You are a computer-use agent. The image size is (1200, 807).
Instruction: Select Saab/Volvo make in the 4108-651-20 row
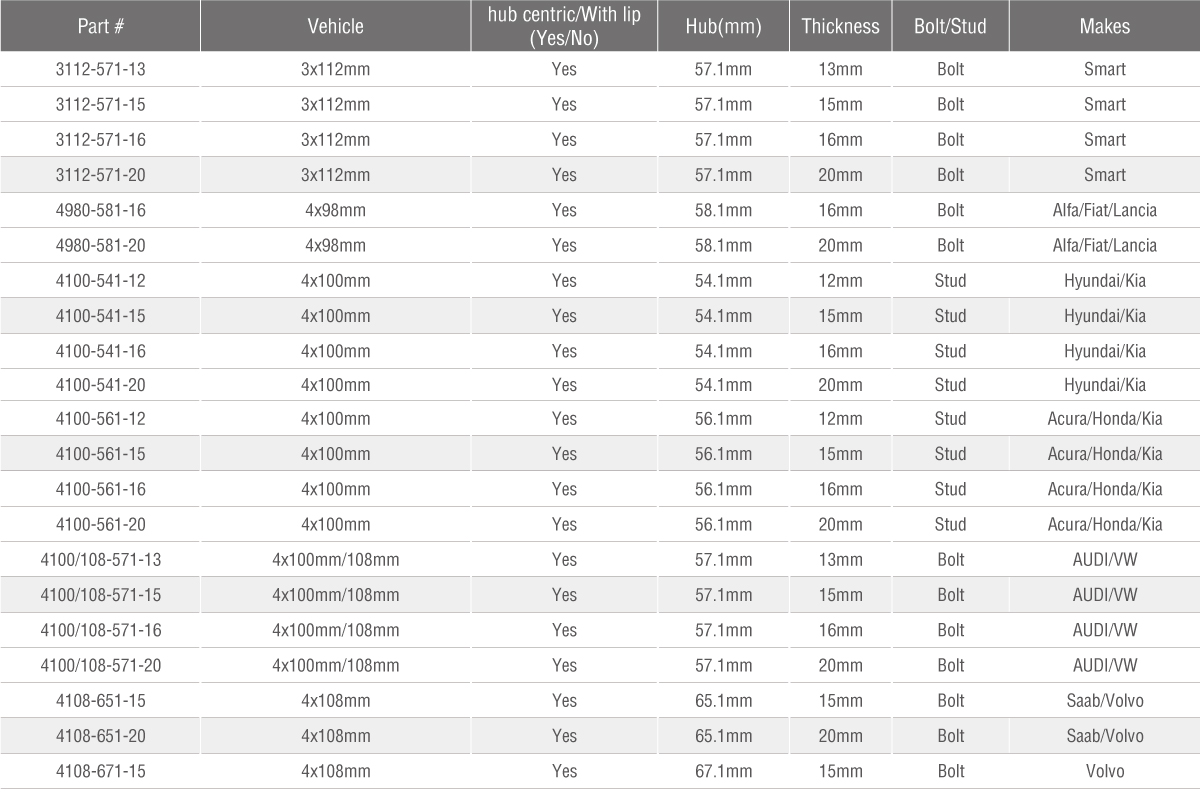point(1104,736)
